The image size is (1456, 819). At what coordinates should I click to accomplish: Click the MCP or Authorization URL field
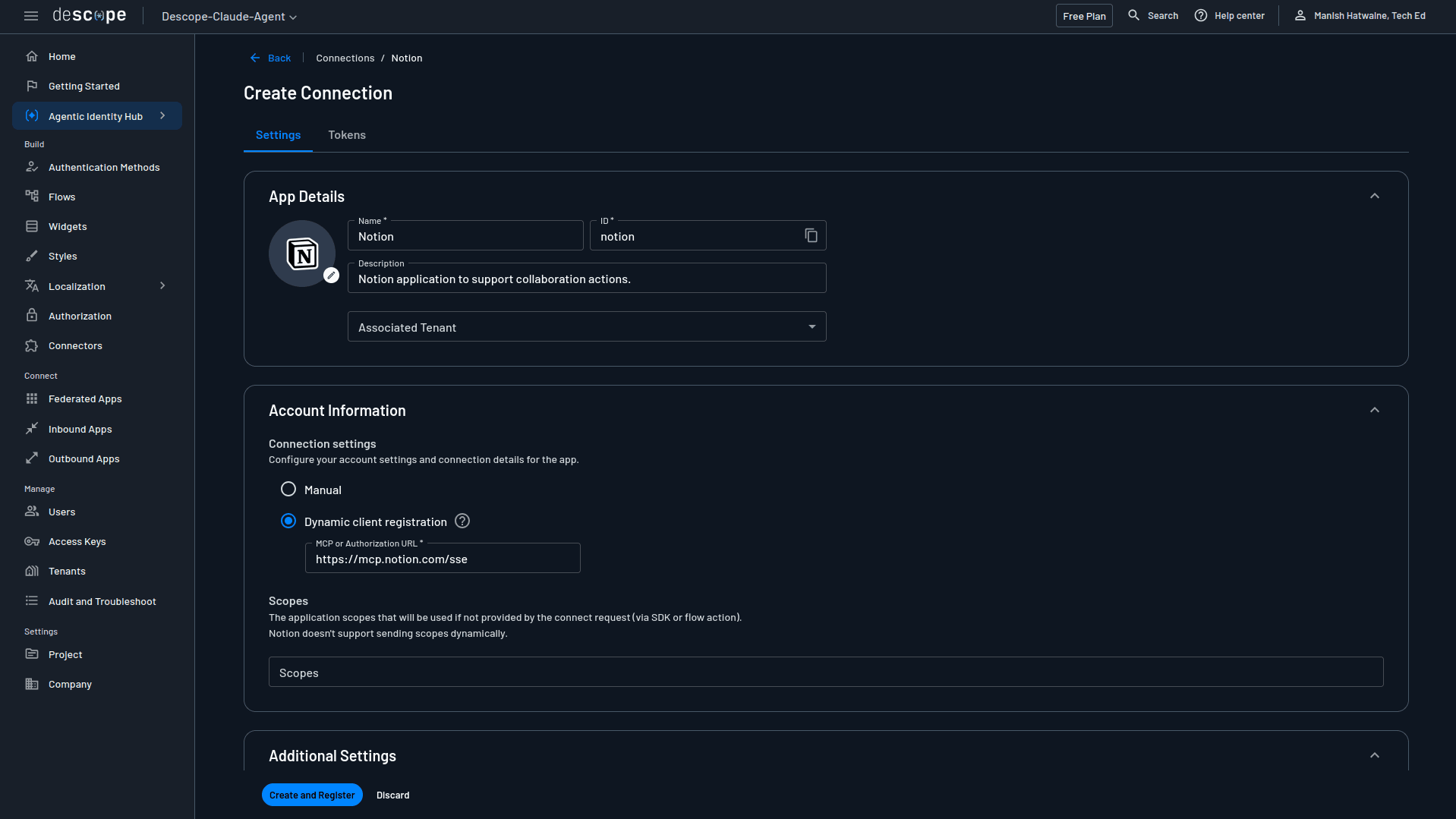click(443, 558)
